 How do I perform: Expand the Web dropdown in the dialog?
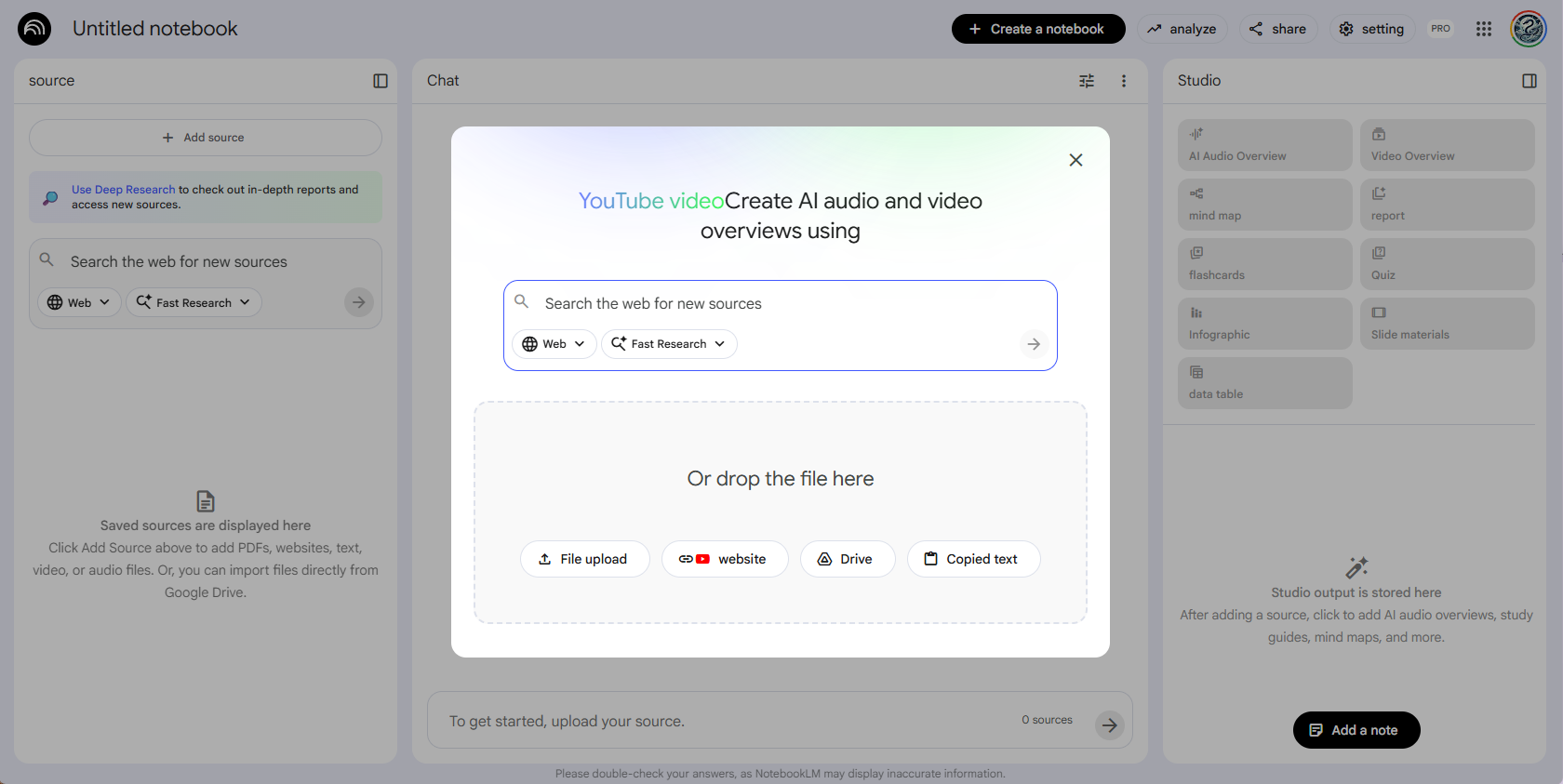554,344
